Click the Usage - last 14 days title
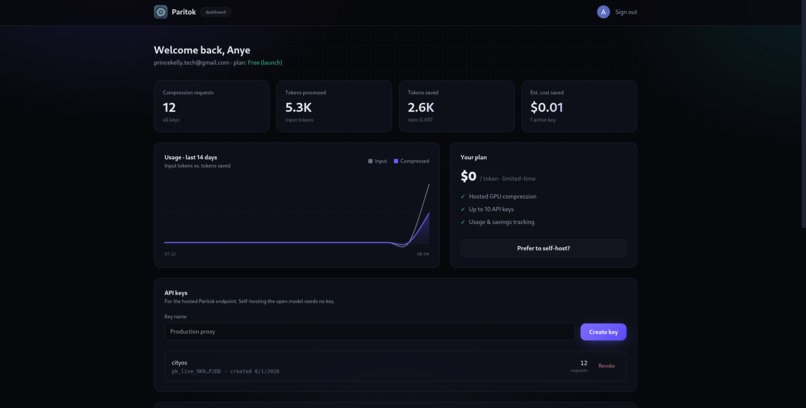This screenshot has height=408, width=806. tap(191, 157)
